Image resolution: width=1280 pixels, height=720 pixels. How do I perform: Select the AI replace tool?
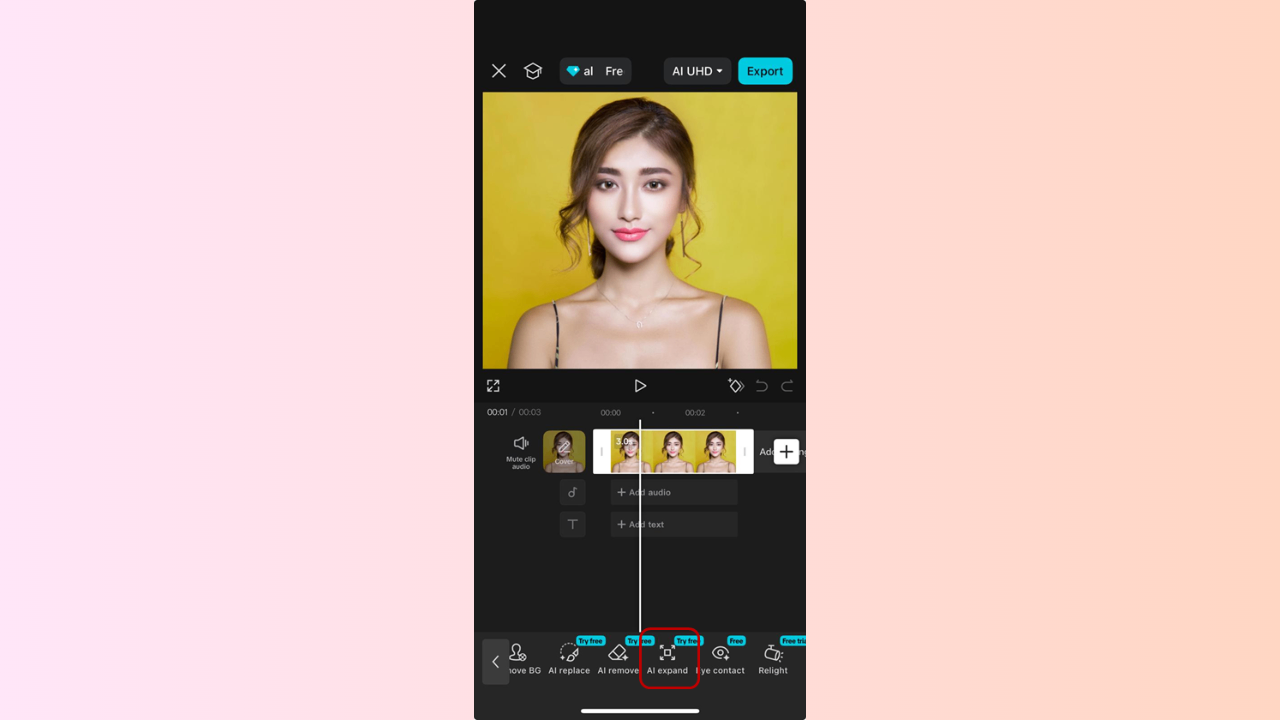tap(569, 658)
